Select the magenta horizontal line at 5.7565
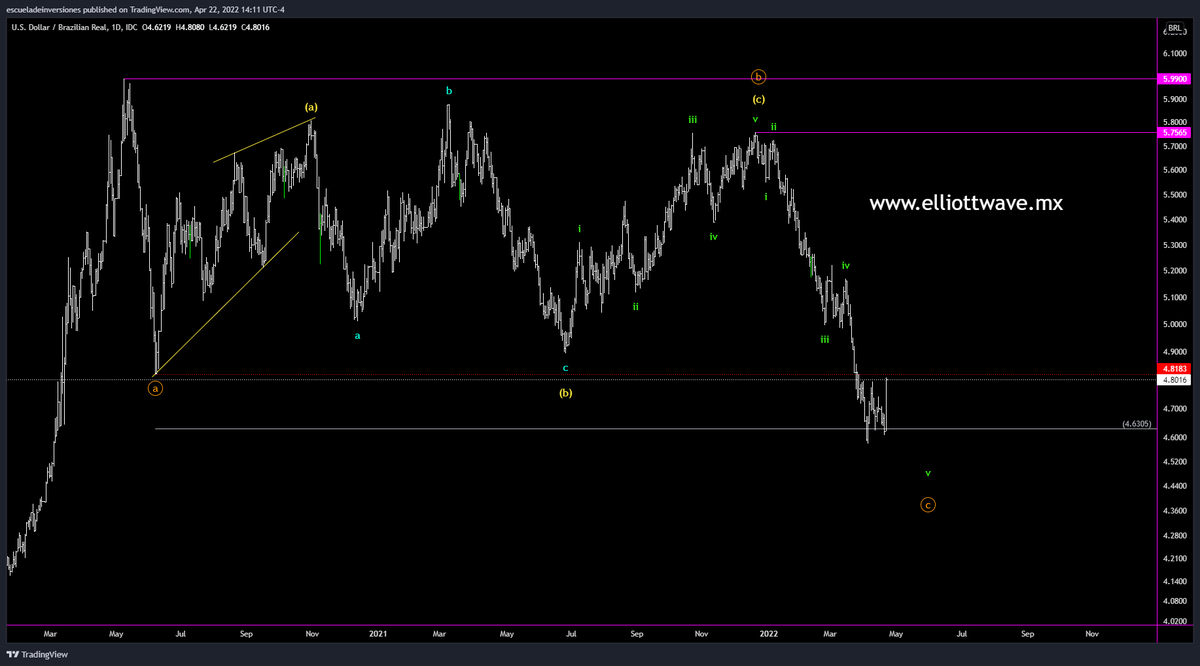The width and height of the screenshot is (1200, 666). [x=956, y=132]
